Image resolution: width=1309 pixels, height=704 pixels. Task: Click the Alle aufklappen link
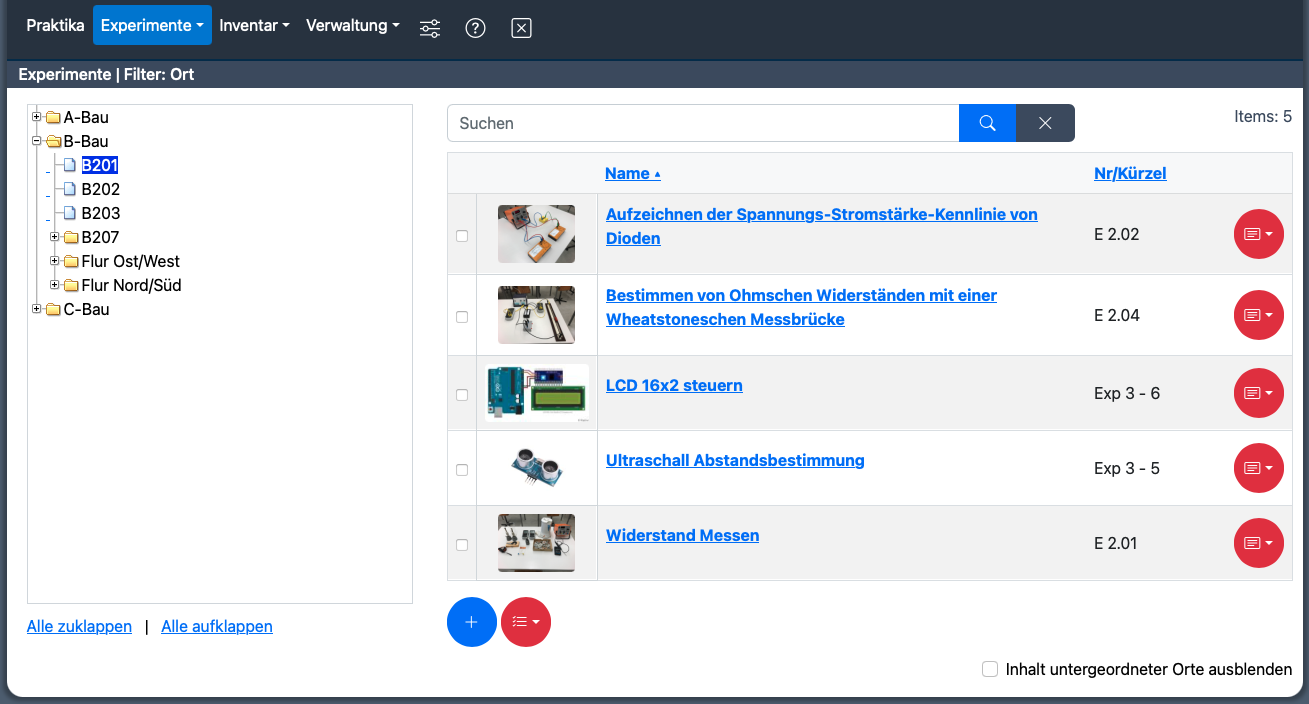[217, 626]
